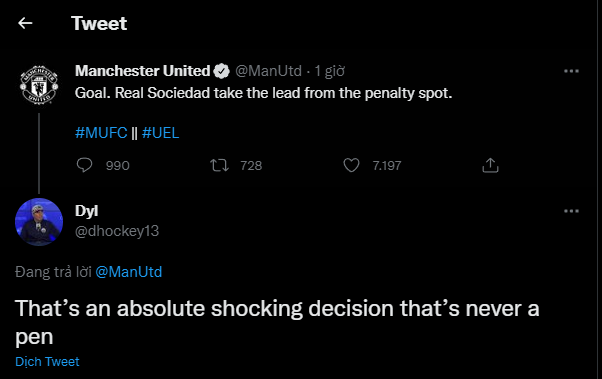Open more options on the Manchester United tweet
This screenshot has height=379, width=602.
point(571,71)
